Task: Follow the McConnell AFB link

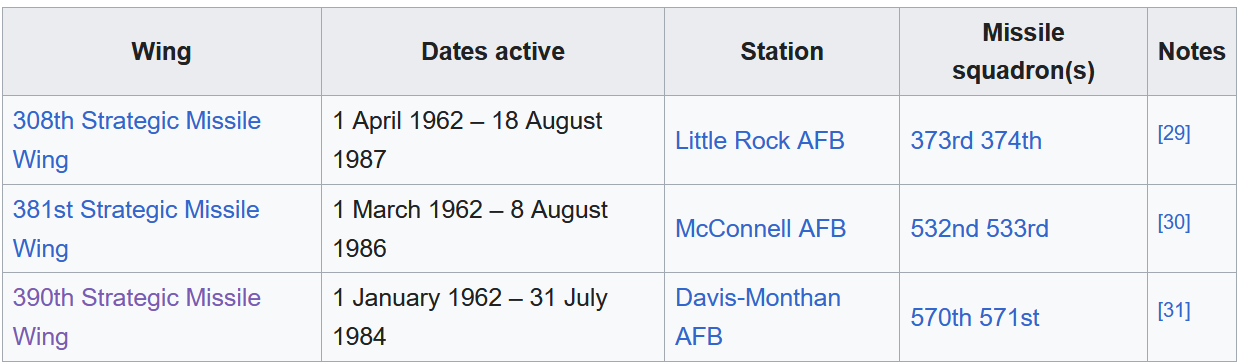Action: 761,229
